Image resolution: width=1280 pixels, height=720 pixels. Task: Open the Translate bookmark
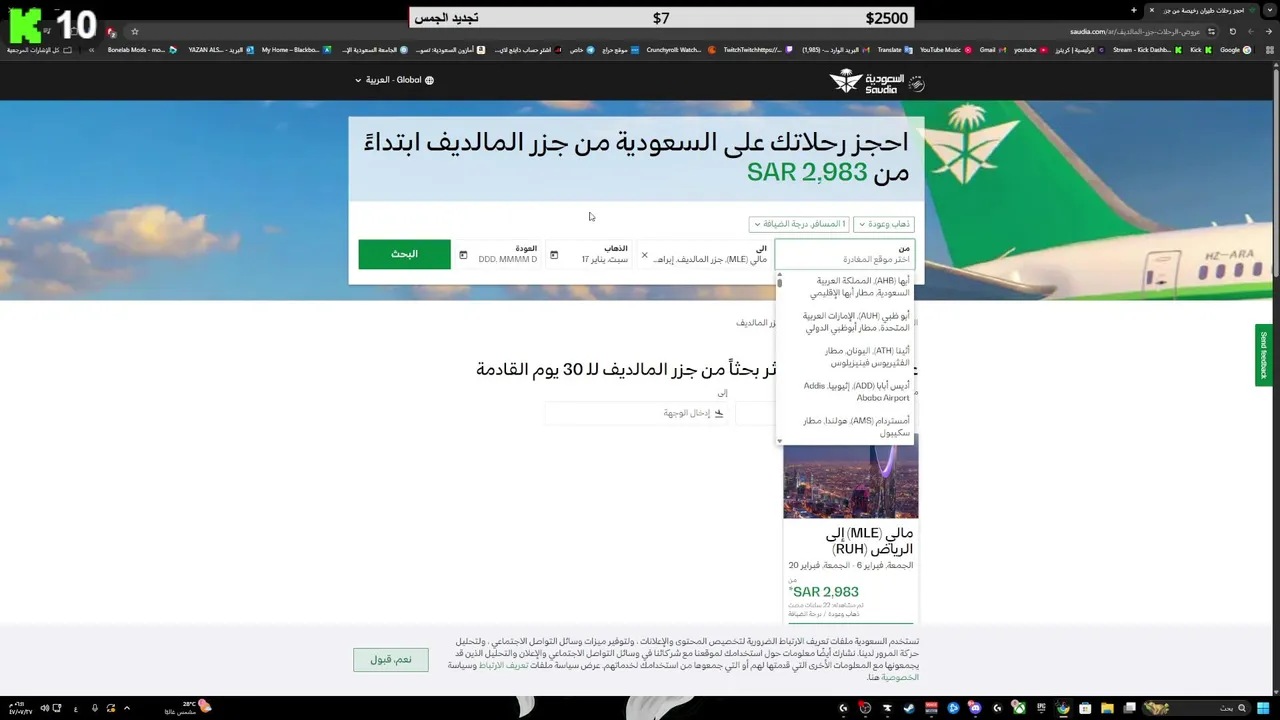point(894,50)
